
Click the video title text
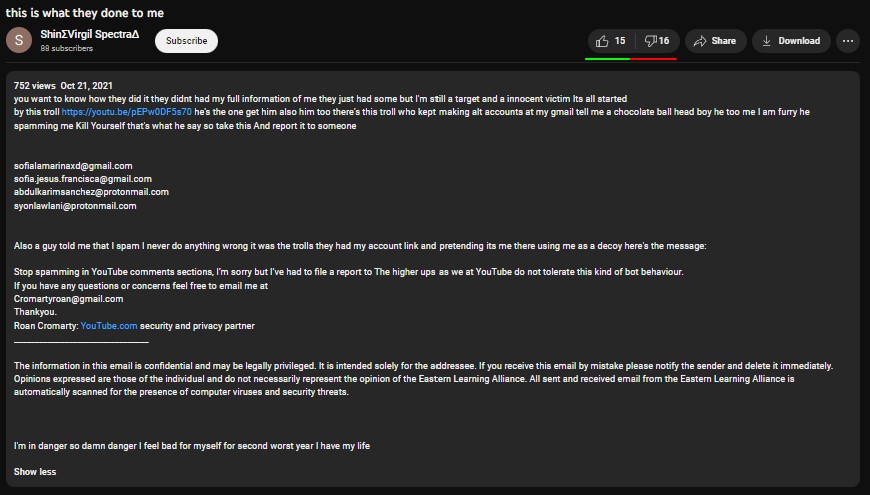(85, 13)
